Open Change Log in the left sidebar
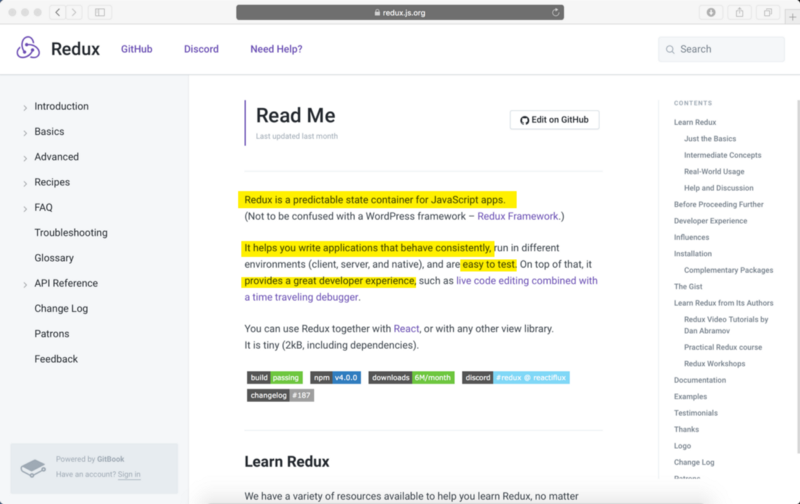Image resolution: width=800 pixels, height=504 pixels. point(61,309)
